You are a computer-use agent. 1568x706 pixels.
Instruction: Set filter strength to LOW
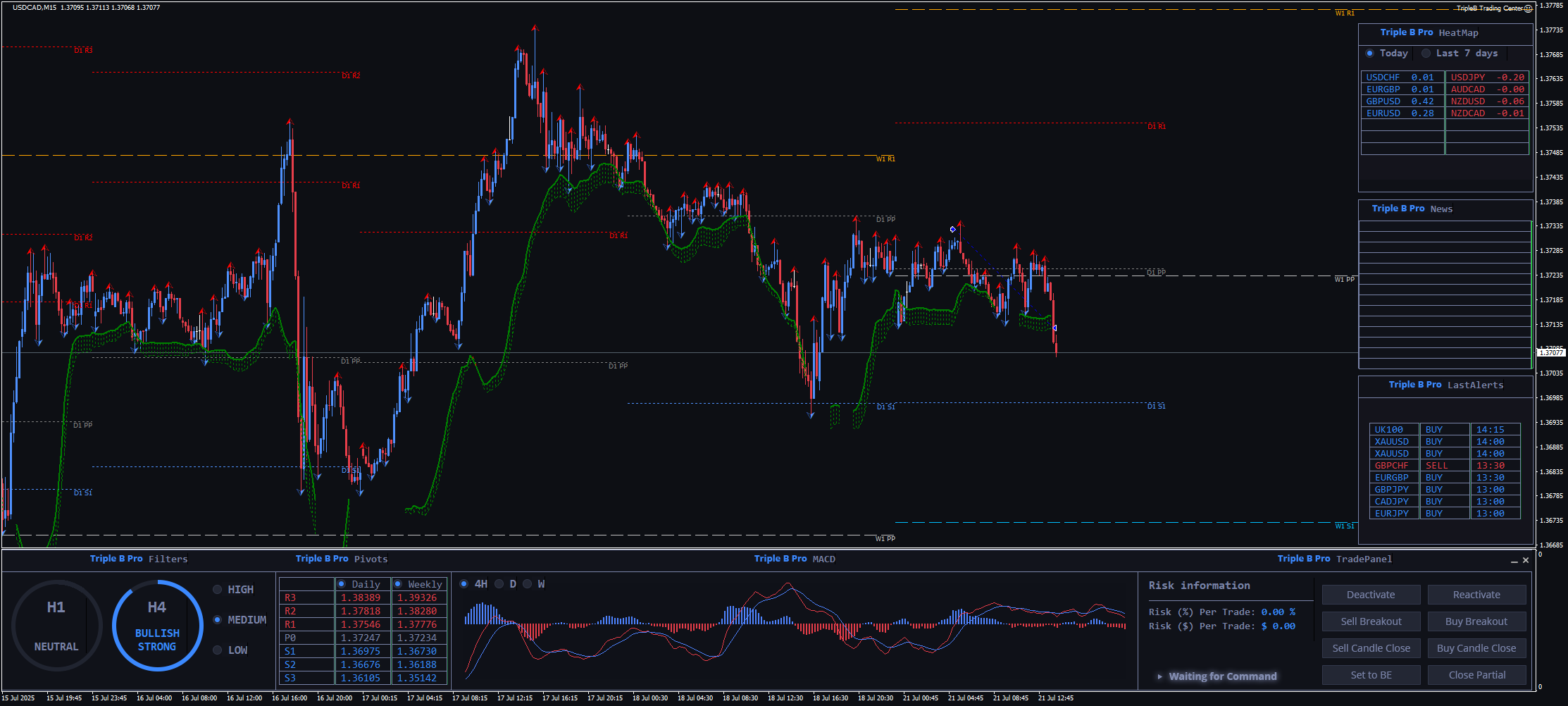click(218, 650)
